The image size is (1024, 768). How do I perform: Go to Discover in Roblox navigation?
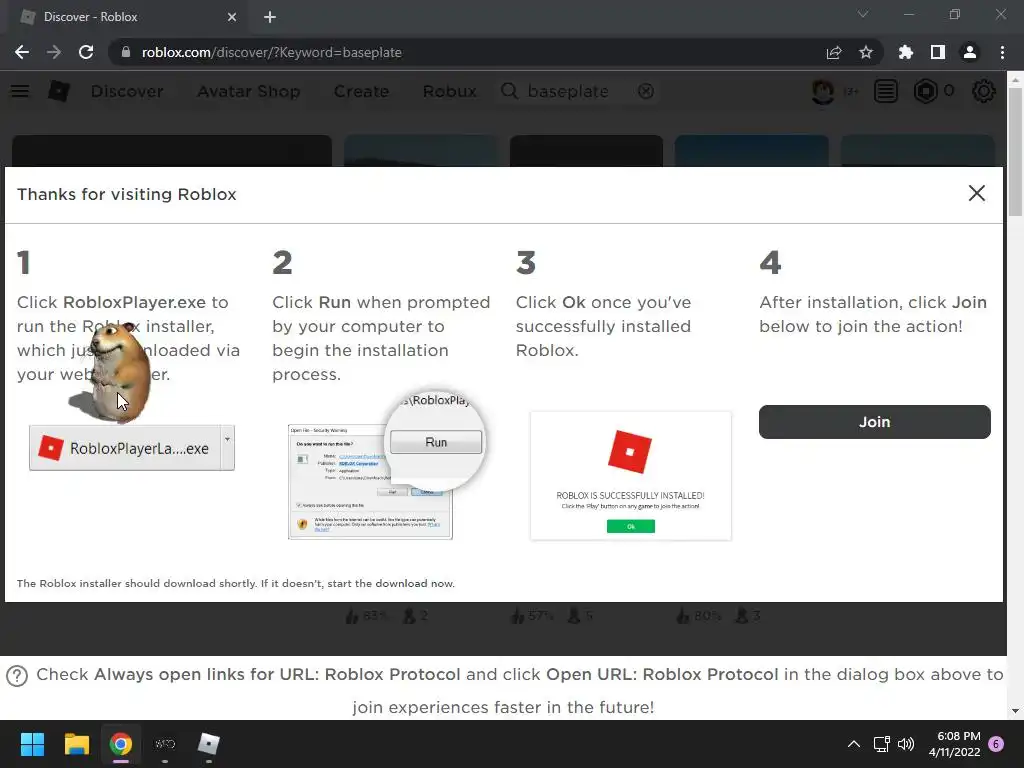tap(127, 91)
